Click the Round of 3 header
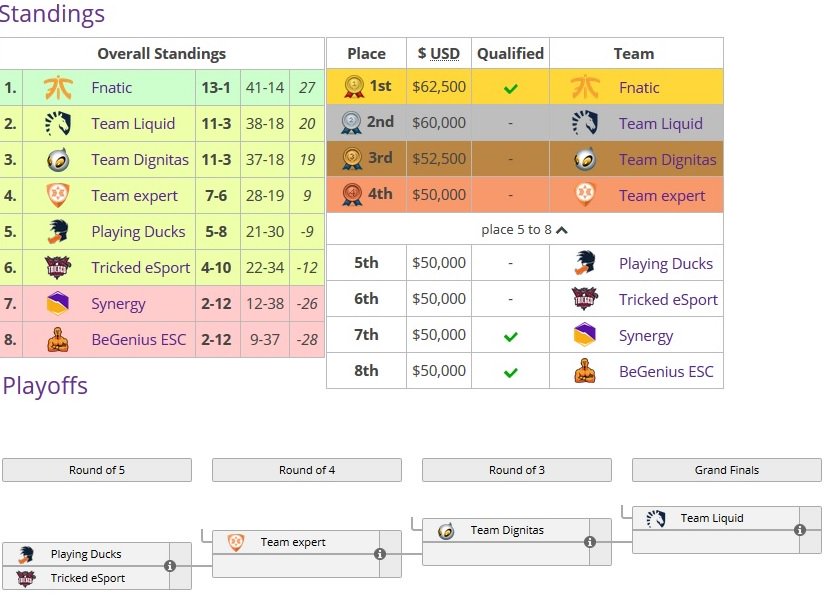The height and width of the screenshot is (597, 830). click(517, 470)
